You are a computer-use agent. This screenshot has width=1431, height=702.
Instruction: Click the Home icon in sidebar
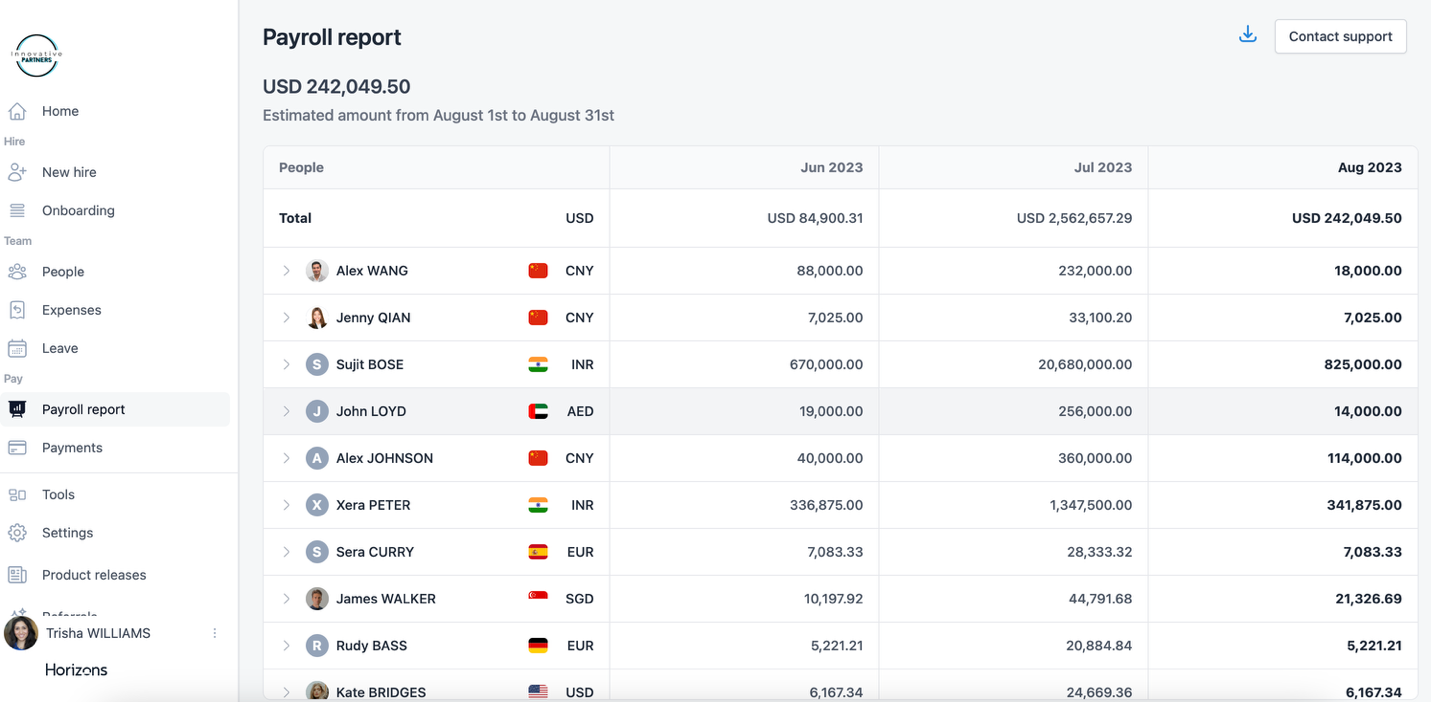17,111
